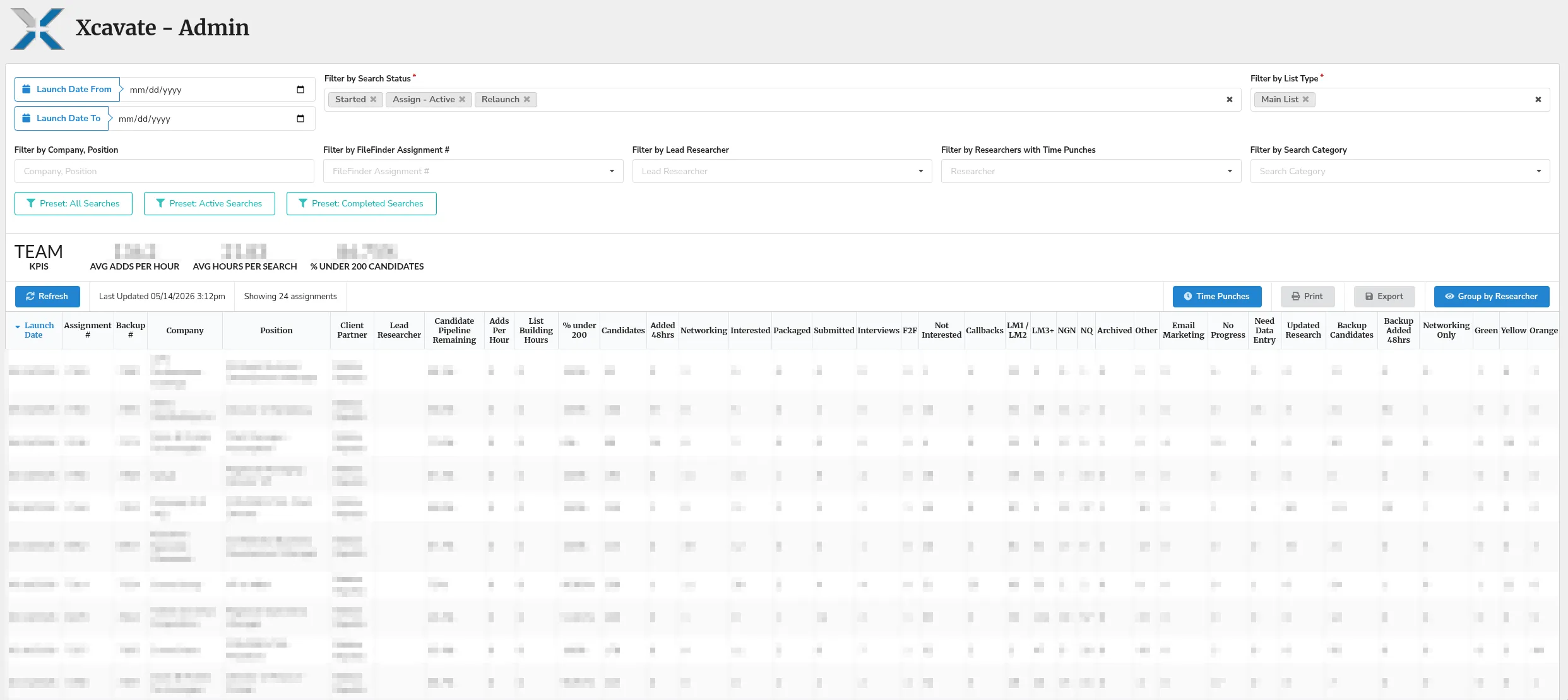The height and width of the screenshot is (700, 1568).
Task: Sort by Email Marketing column header
Action: pyautogui.click(x=1184, y=330)
